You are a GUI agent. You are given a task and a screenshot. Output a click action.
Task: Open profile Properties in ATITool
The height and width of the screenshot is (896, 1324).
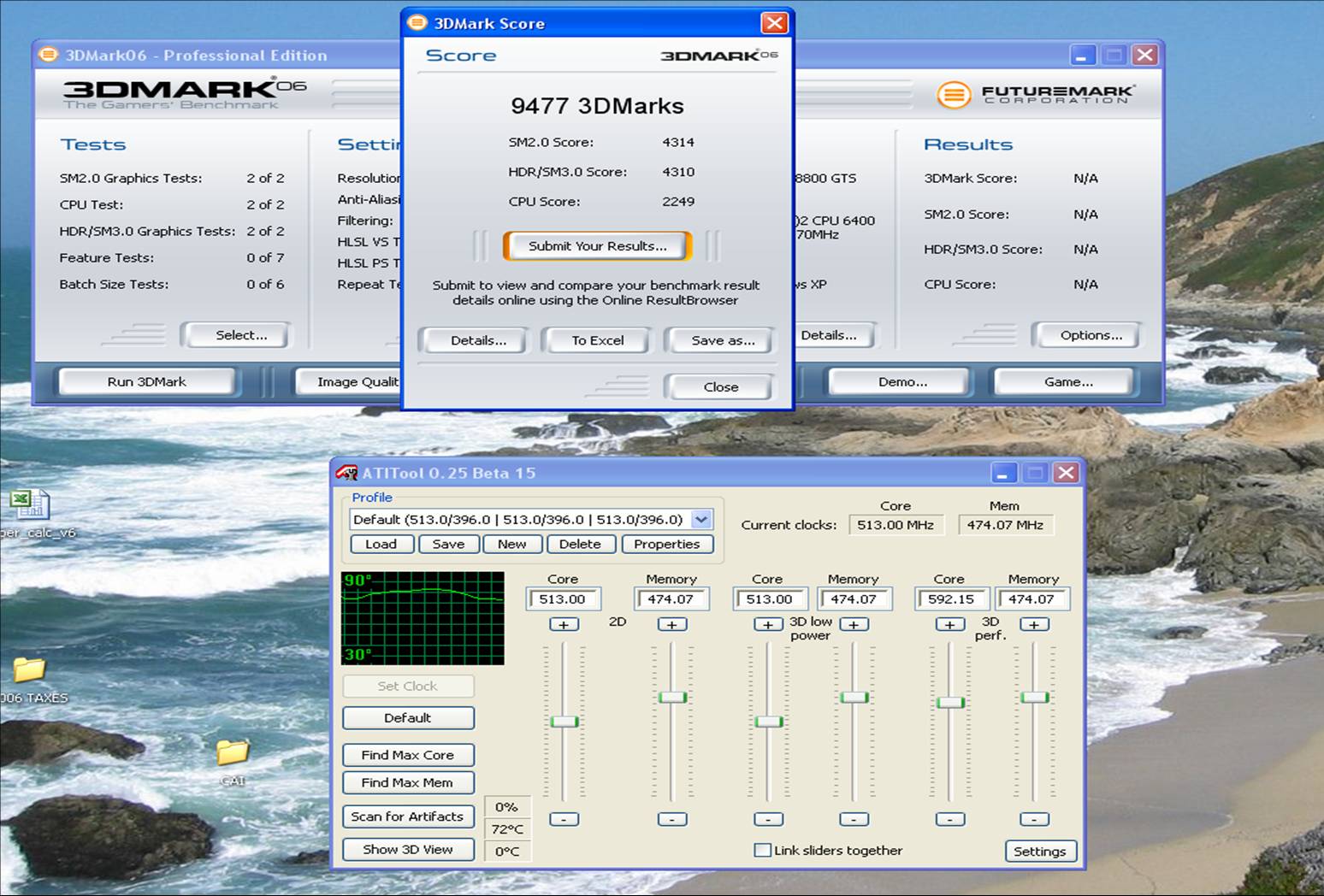click(667, 544)
